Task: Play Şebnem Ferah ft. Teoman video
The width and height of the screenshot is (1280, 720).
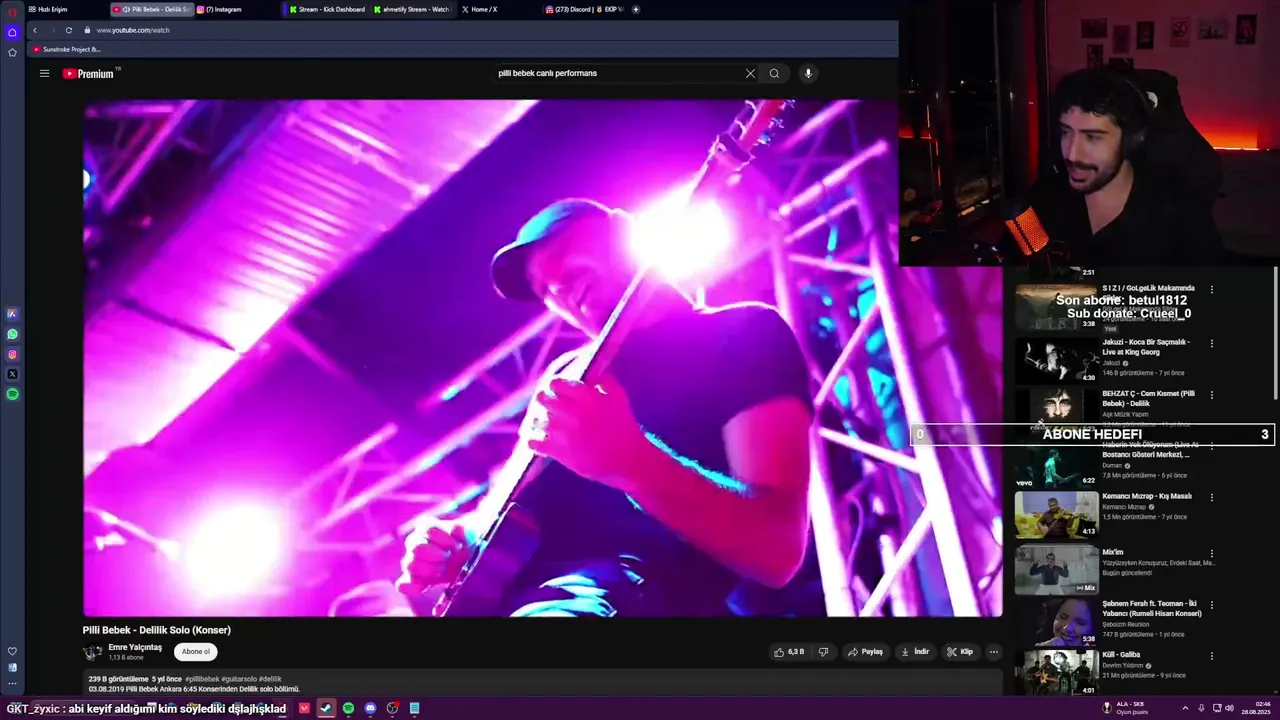Action: pyautogui.click(x=1057, y=622)
